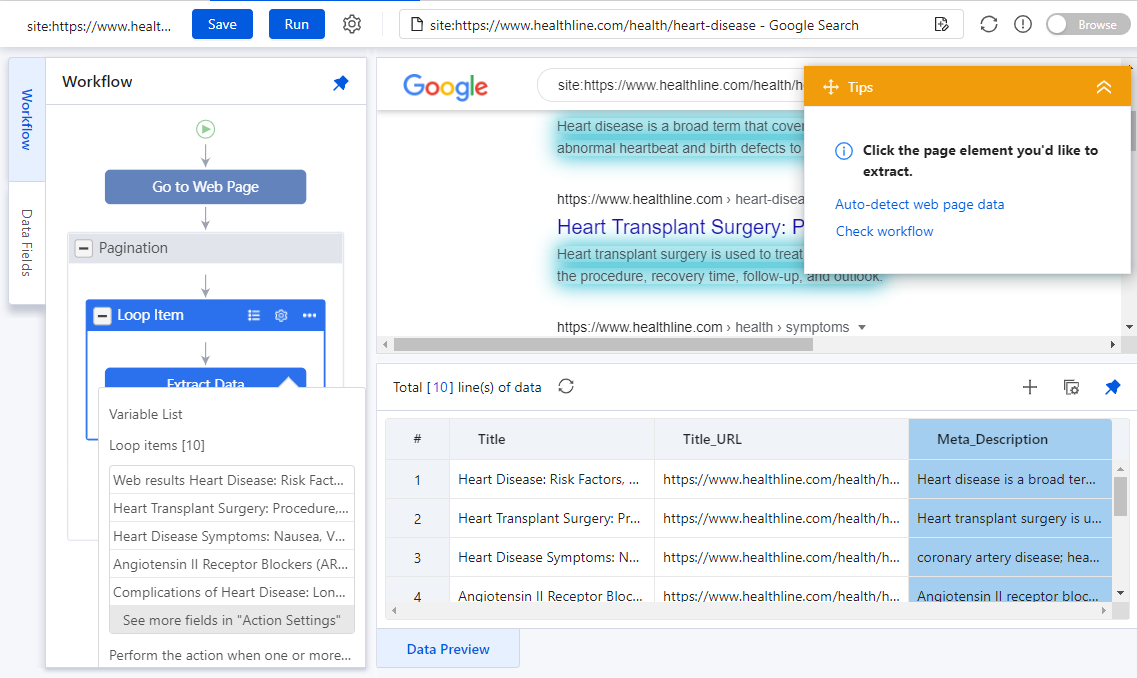This screenshot has width=1137, height=678.
Task: Toggle the Browse mode switch
Action: tap(1088, 24)
